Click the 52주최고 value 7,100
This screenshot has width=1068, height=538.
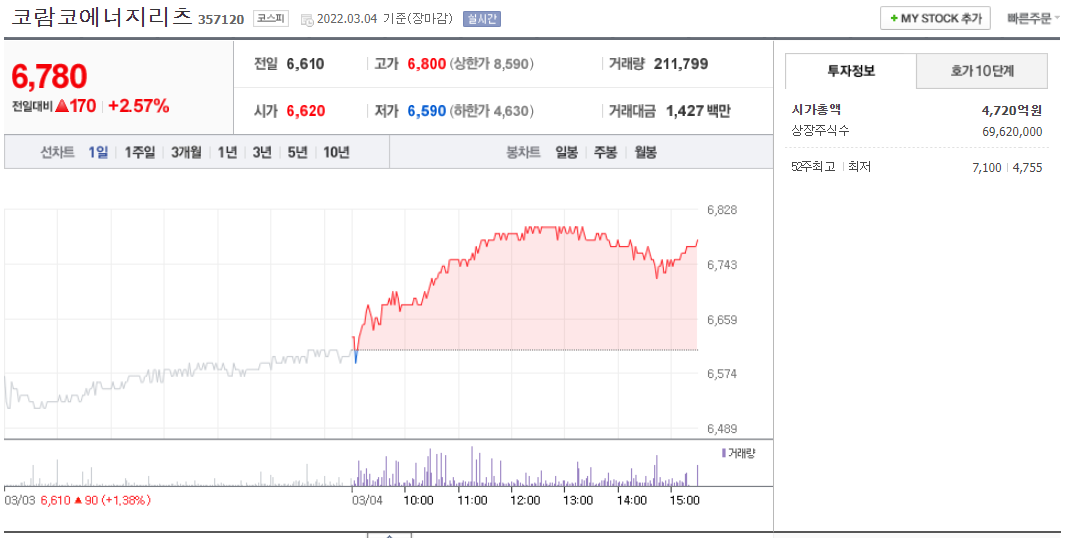click(987, 168)
